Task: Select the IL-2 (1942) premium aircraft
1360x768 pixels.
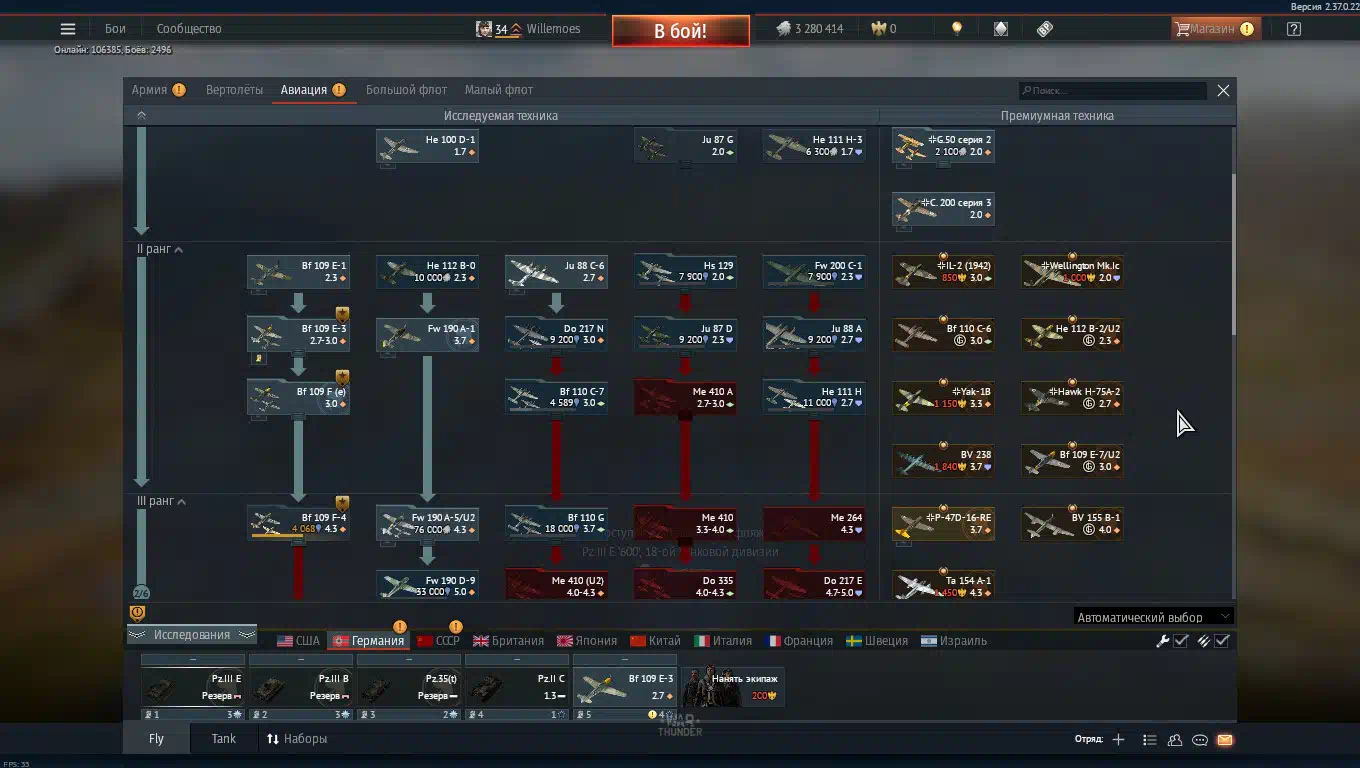Action: coord(943,272)
